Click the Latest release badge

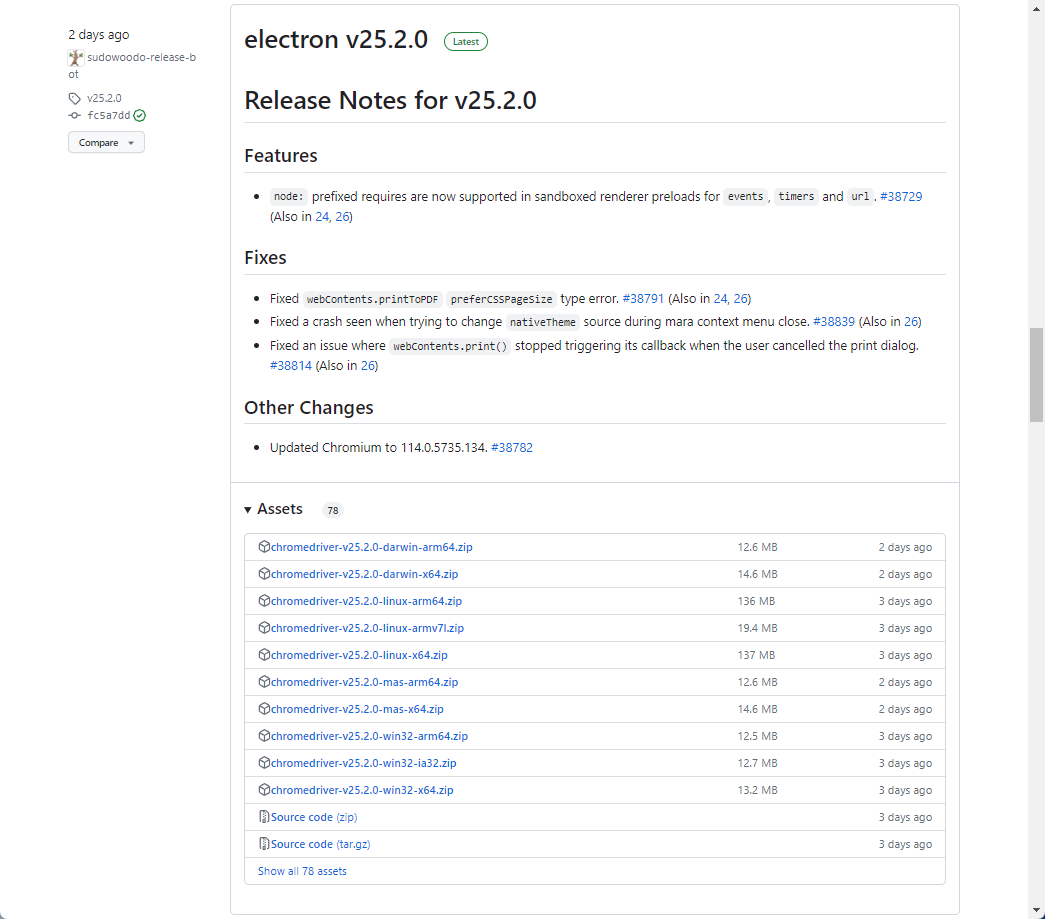pos(466,42)
